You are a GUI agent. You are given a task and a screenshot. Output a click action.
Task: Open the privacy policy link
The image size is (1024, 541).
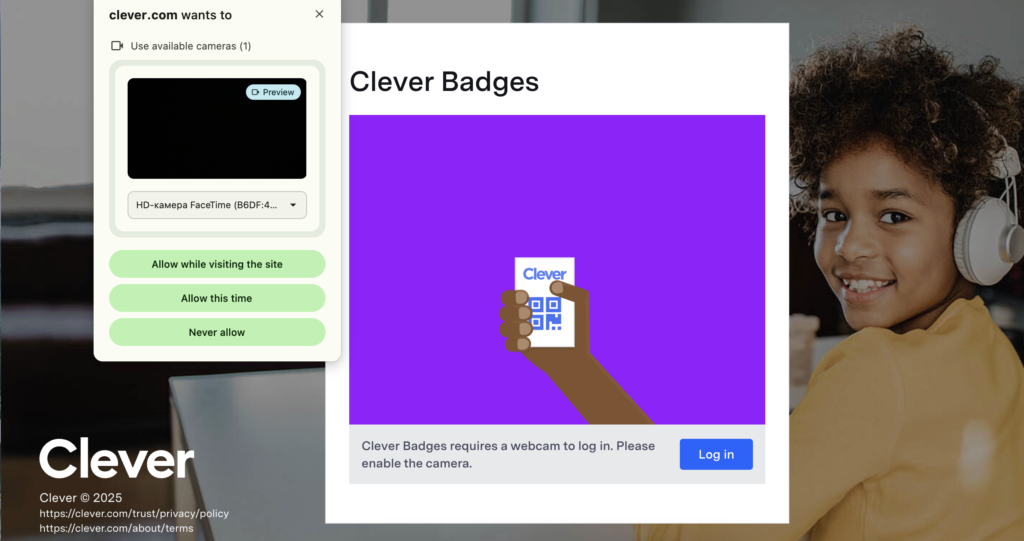click(134, 514)
